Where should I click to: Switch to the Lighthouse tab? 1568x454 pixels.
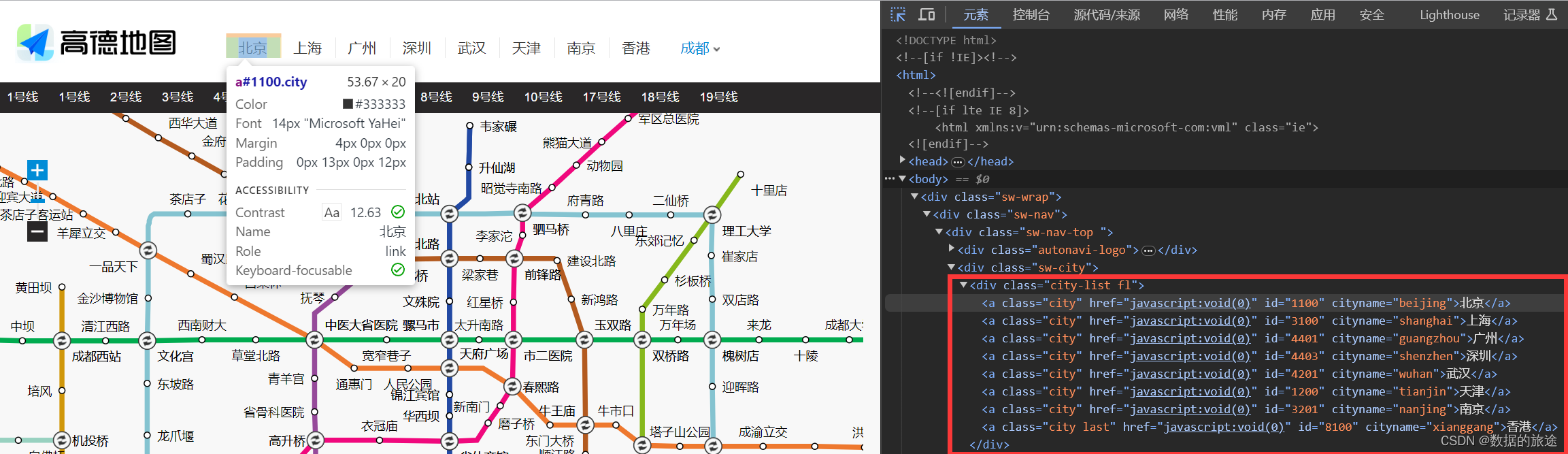[1450, 15]
